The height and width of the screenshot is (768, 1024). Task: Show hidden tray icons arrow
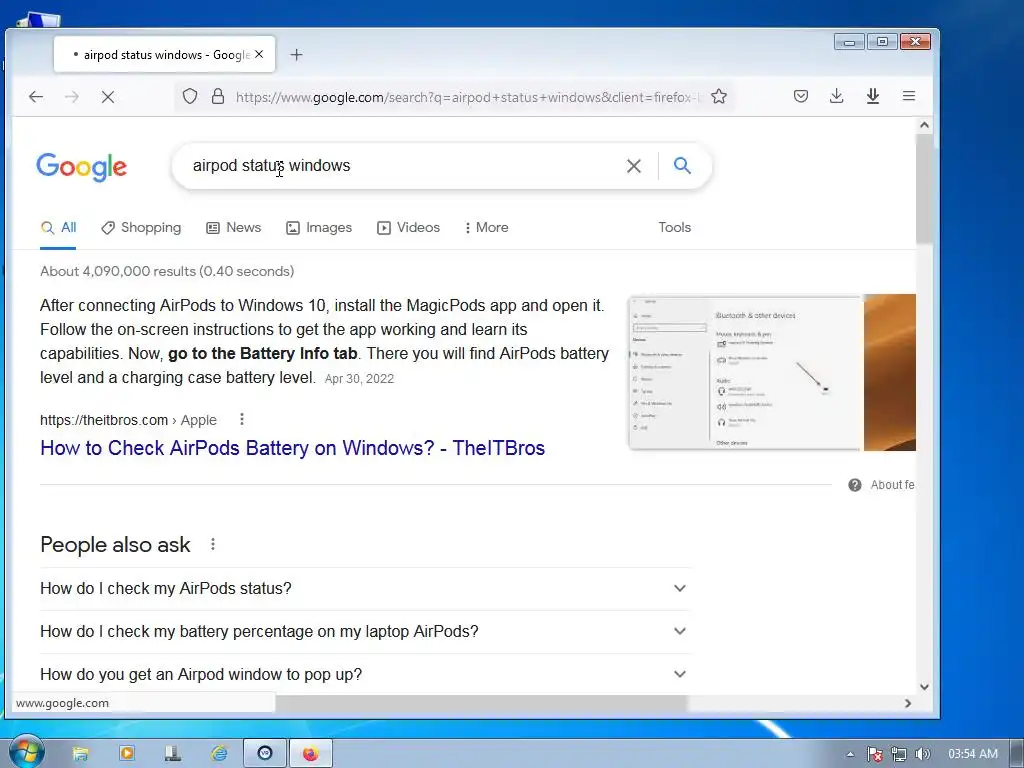(850, 754)
